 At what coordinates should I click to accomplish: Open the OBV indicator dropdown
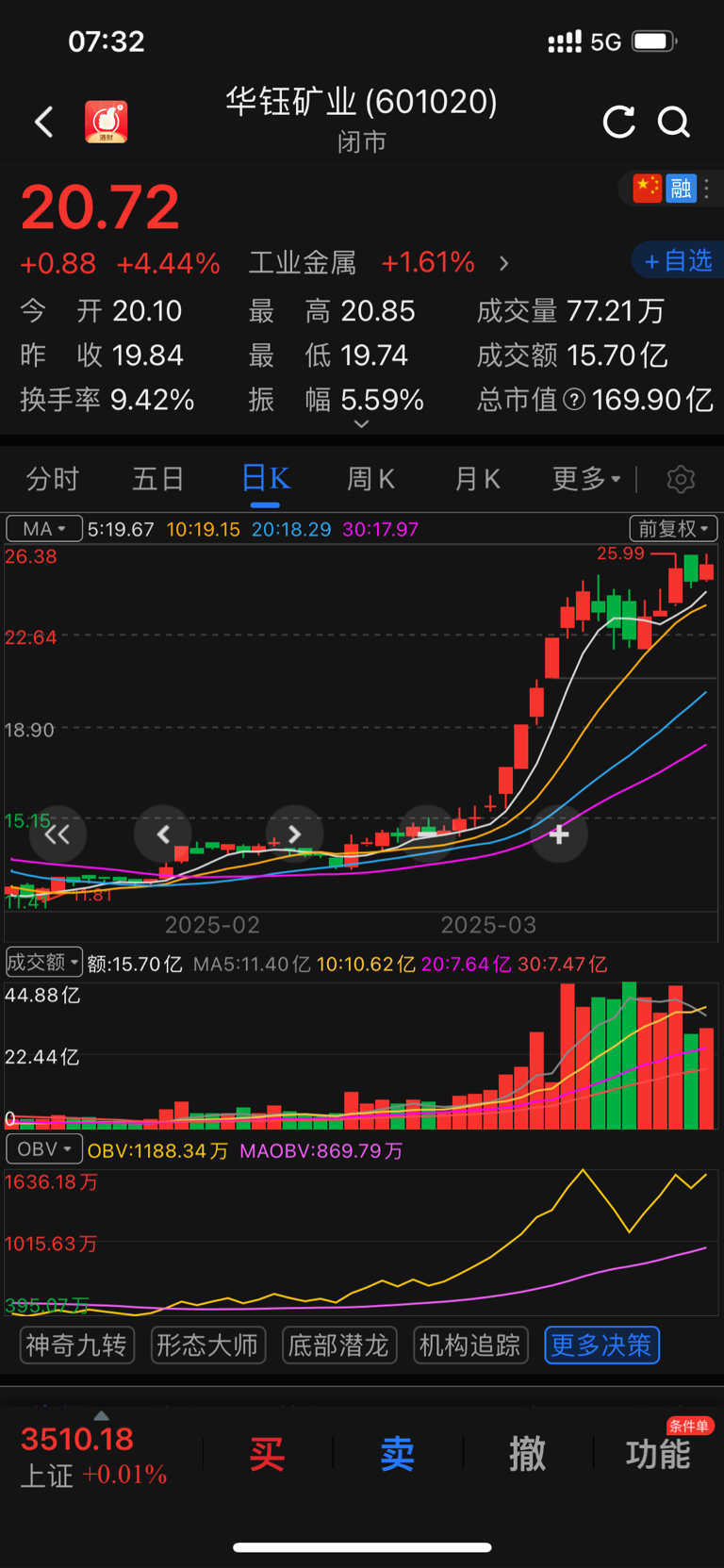click(x=44, y=1149)
